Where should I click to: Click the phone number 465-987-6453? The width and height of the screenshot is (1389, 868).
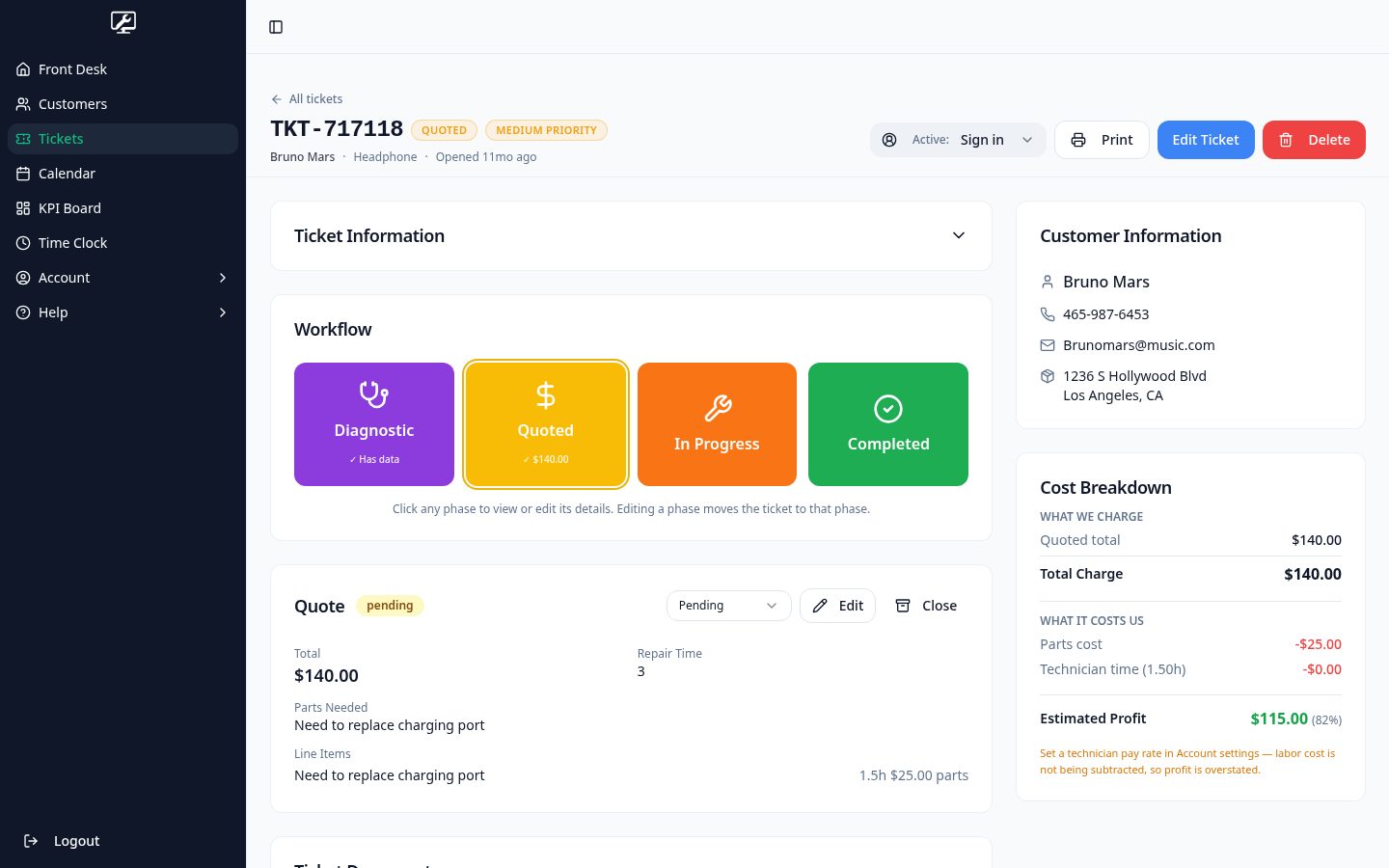pyautogui.click(x=1105, y=314)
